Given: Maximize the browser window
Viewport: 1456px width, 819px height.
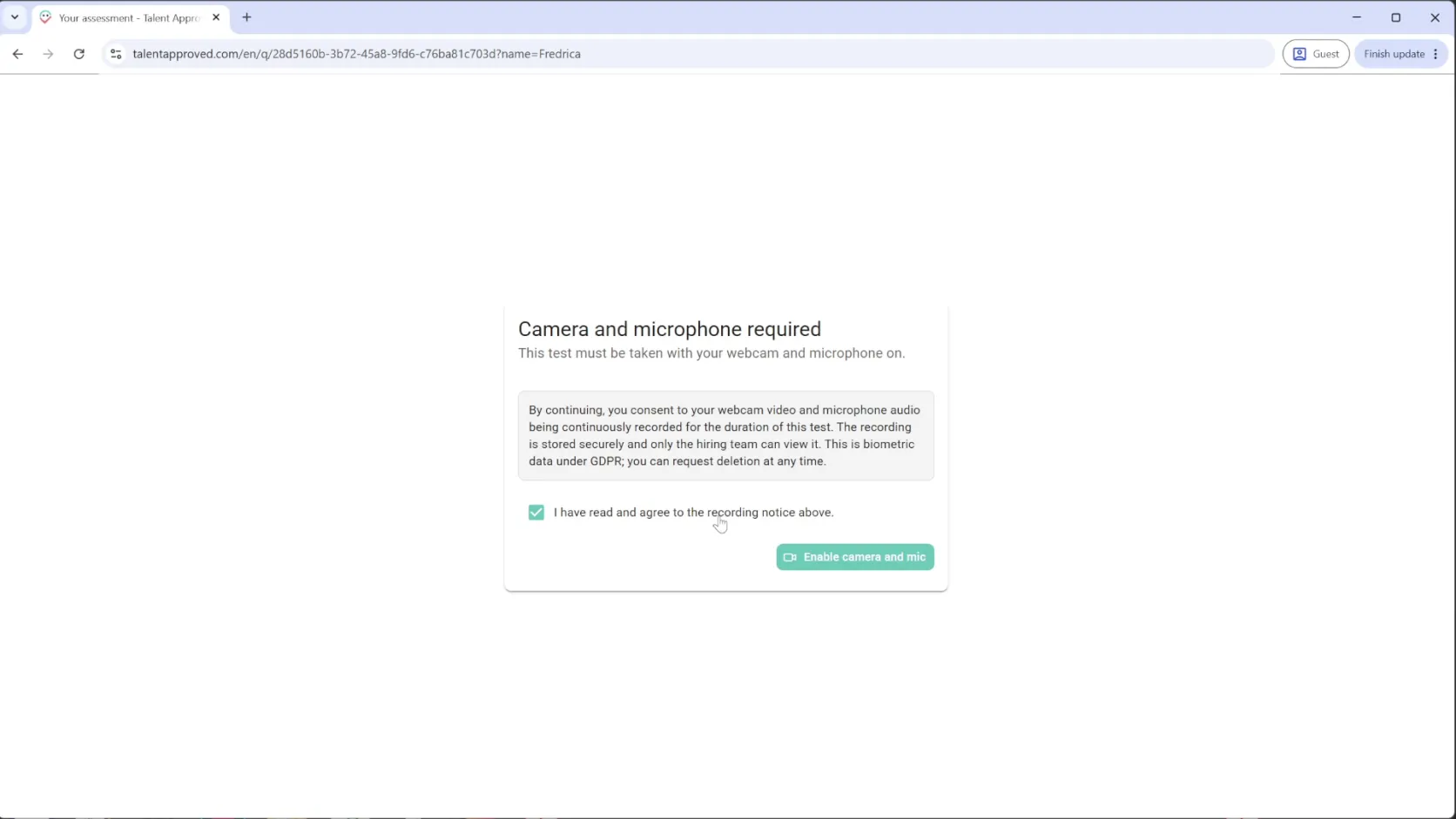Looking at the screenshot, I should click(1395, 17).
